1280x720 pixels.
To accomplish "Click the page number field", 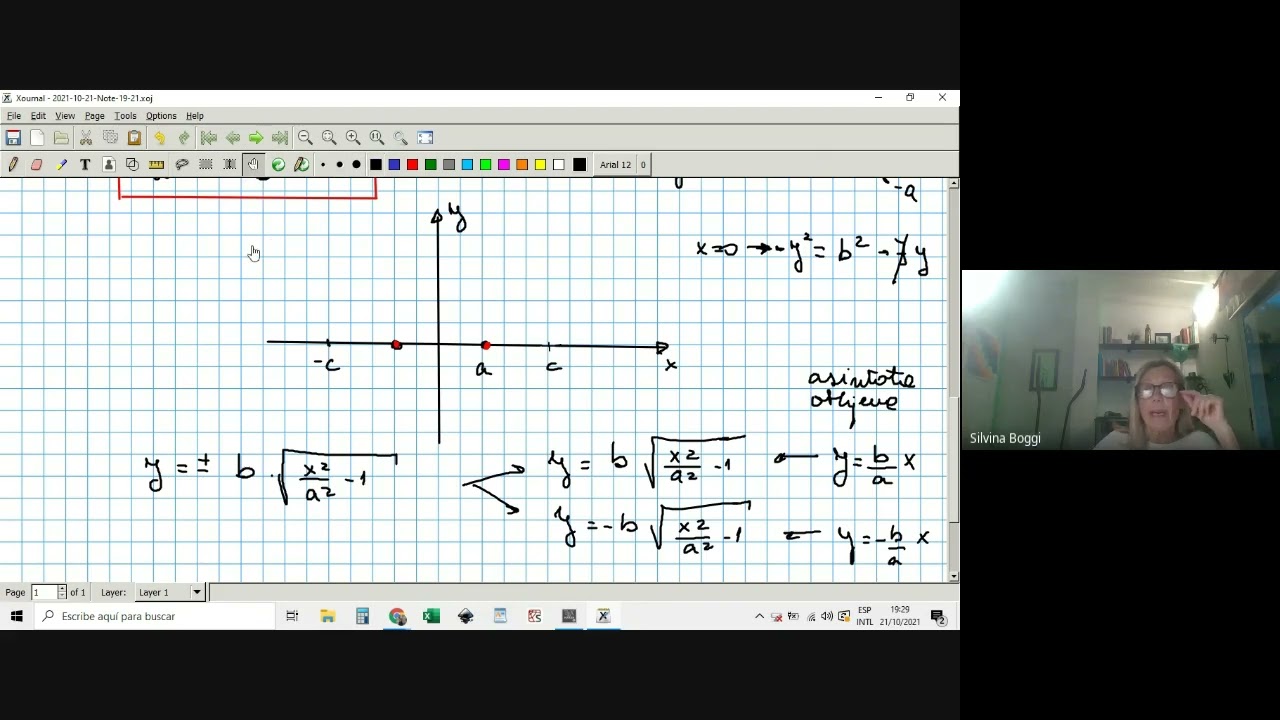I will (44, 593).
